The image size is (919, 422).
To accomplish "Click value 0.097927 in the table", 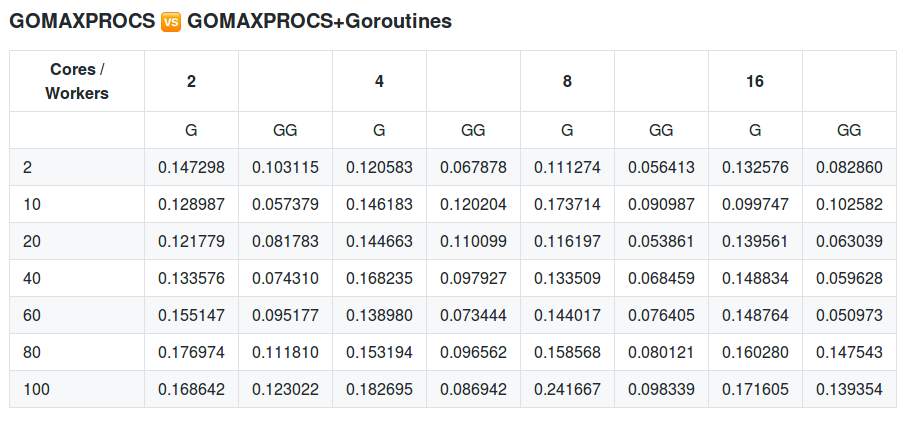I will click(474, 278).
